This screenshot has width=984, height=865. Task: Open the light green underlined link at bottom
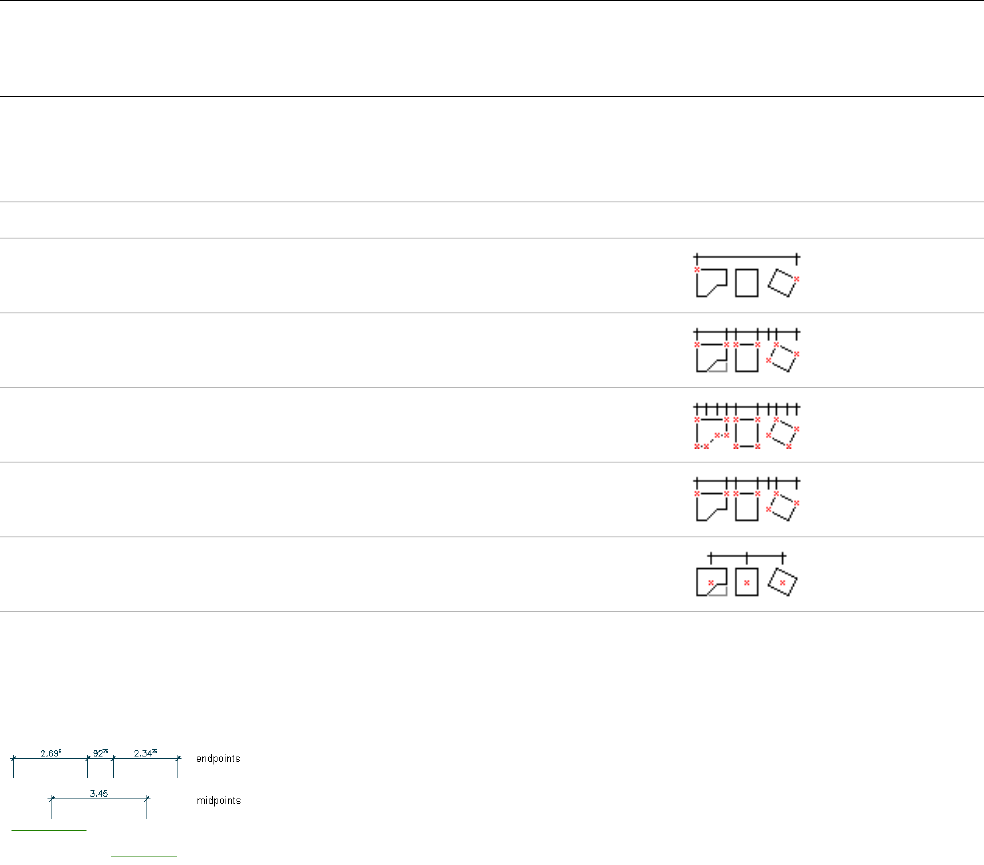pyautogui.click(x=143, y=856)
